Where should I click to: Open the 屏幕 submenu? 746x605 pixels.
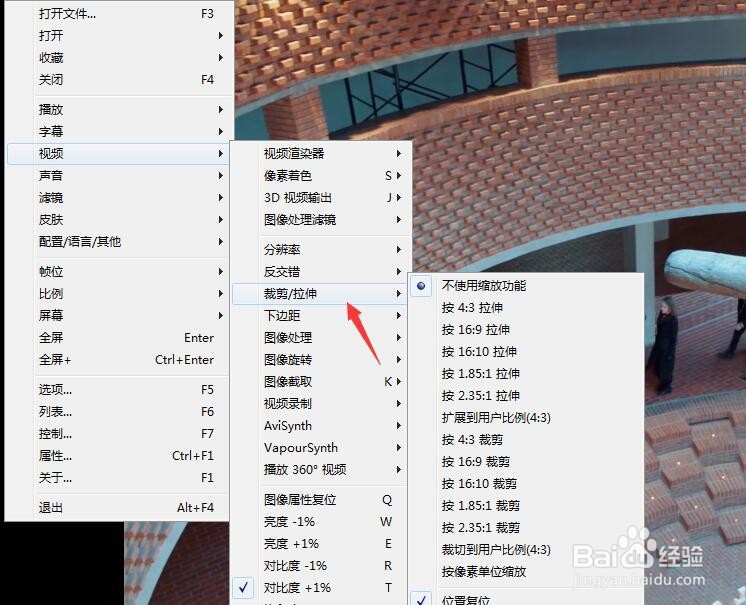click(118, 315)
